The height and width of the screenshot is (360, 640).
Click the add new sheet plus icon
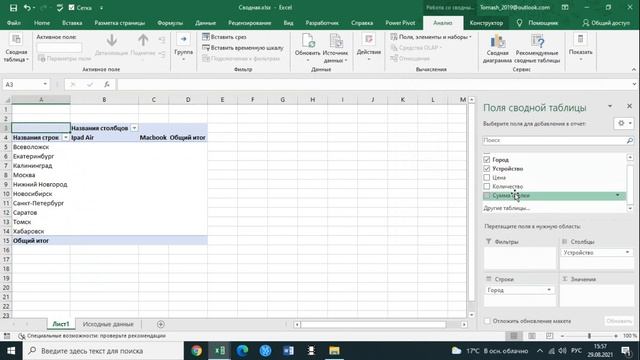(161, 324)
